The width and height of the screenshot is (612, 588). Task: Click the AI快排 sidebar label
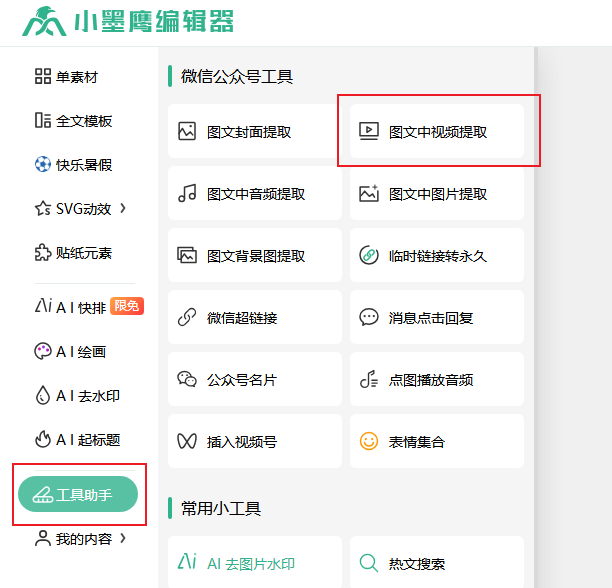[81, 308]
